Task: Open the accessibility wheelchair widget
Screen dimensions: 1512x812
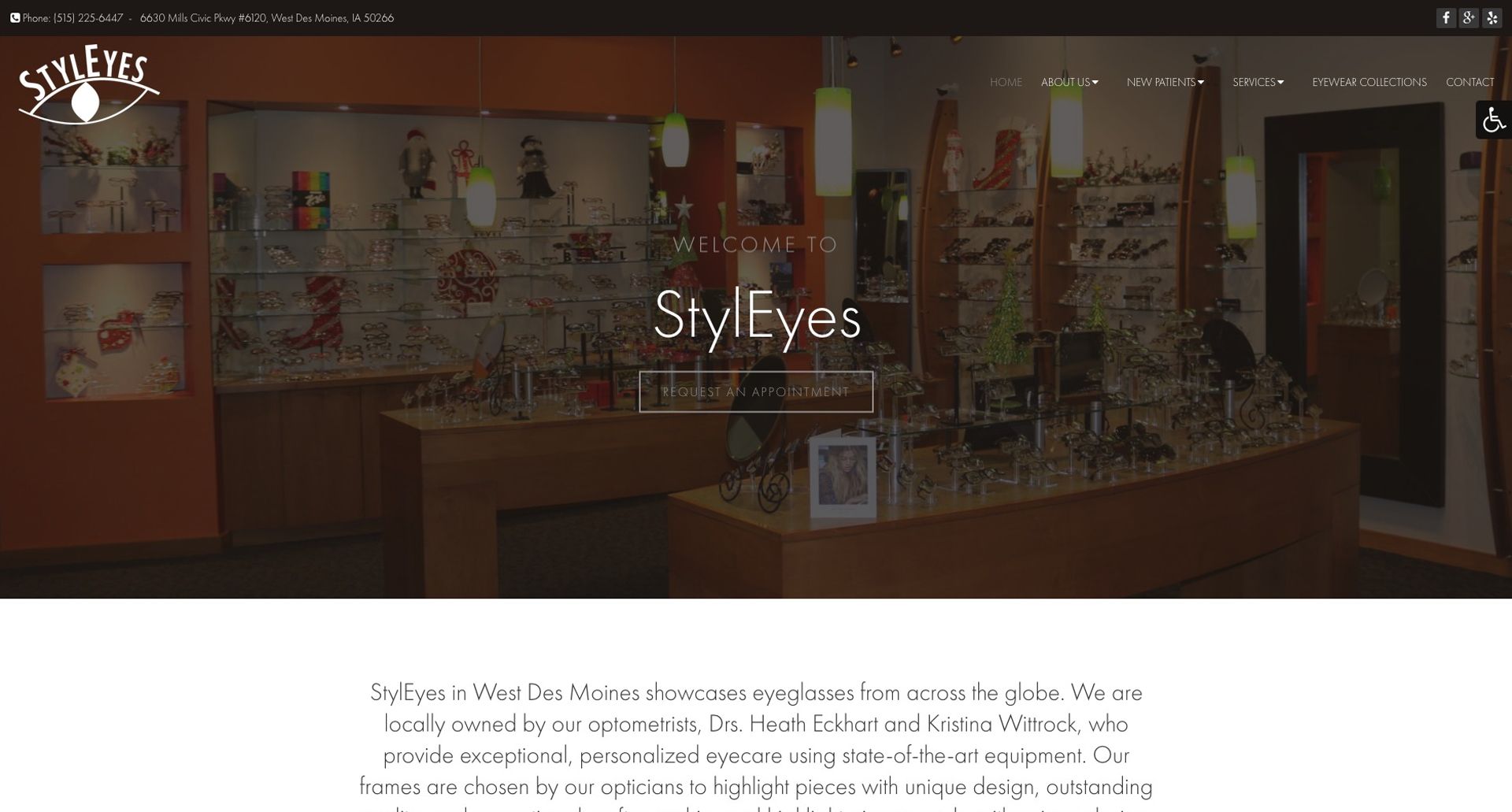Action: pyautogui.click(x=1494, y=120)
